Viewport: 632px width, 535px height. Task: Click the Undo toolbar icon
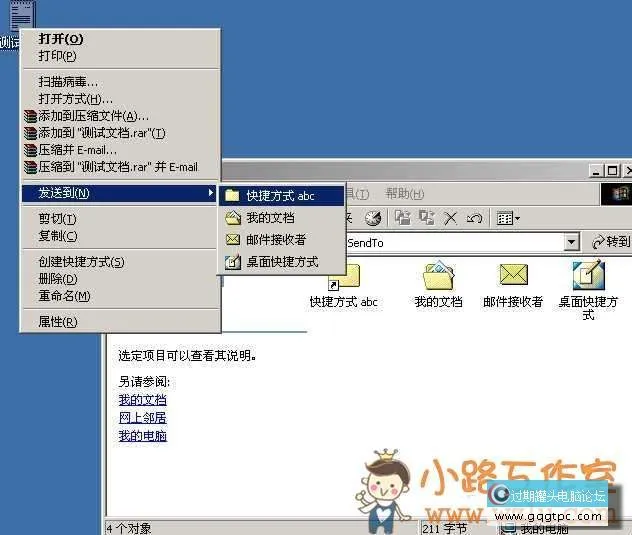(474, 219)
